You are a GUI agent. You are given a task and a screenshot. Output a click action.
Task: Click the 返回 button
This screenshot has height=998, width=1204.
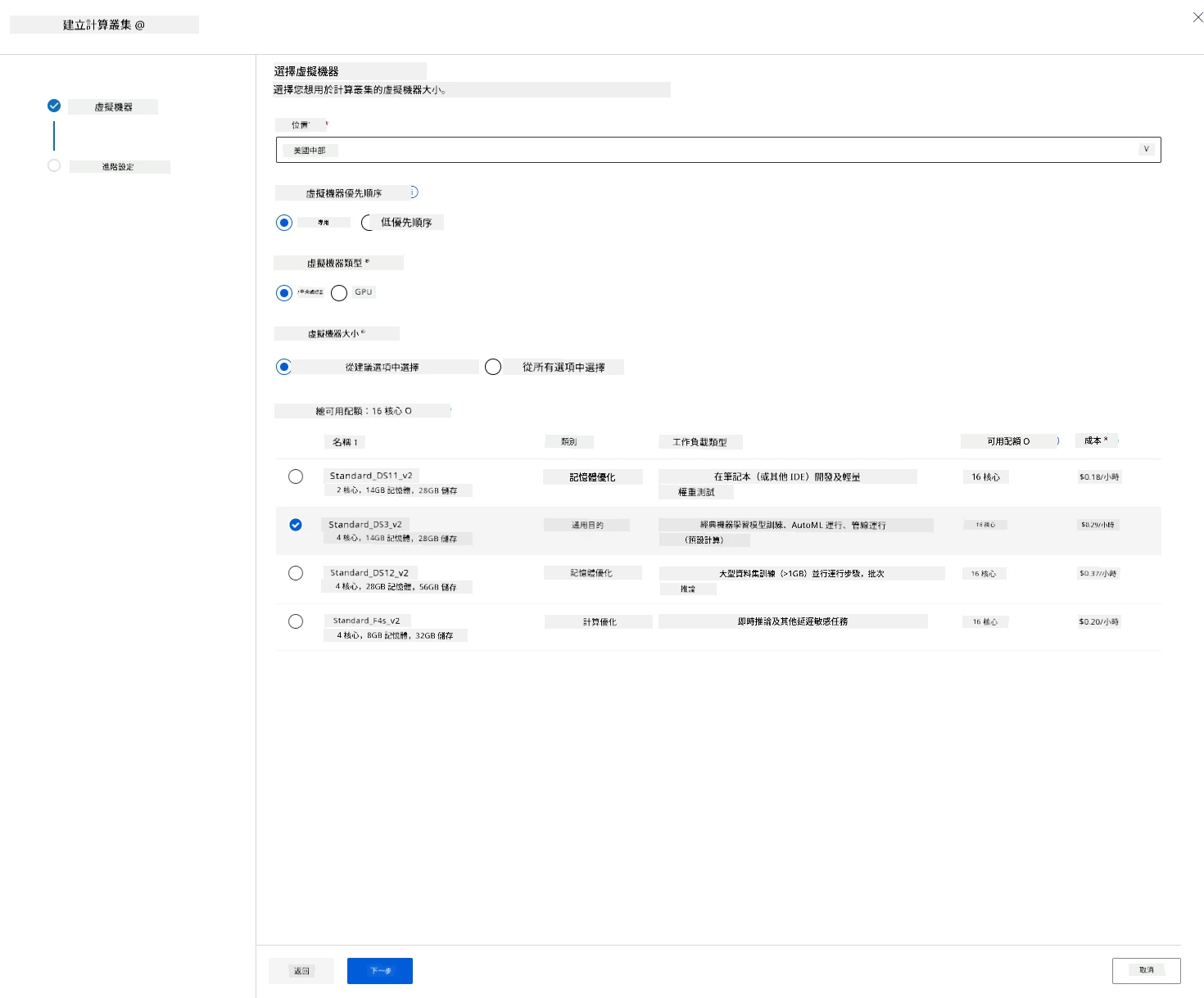pos(301,971)
